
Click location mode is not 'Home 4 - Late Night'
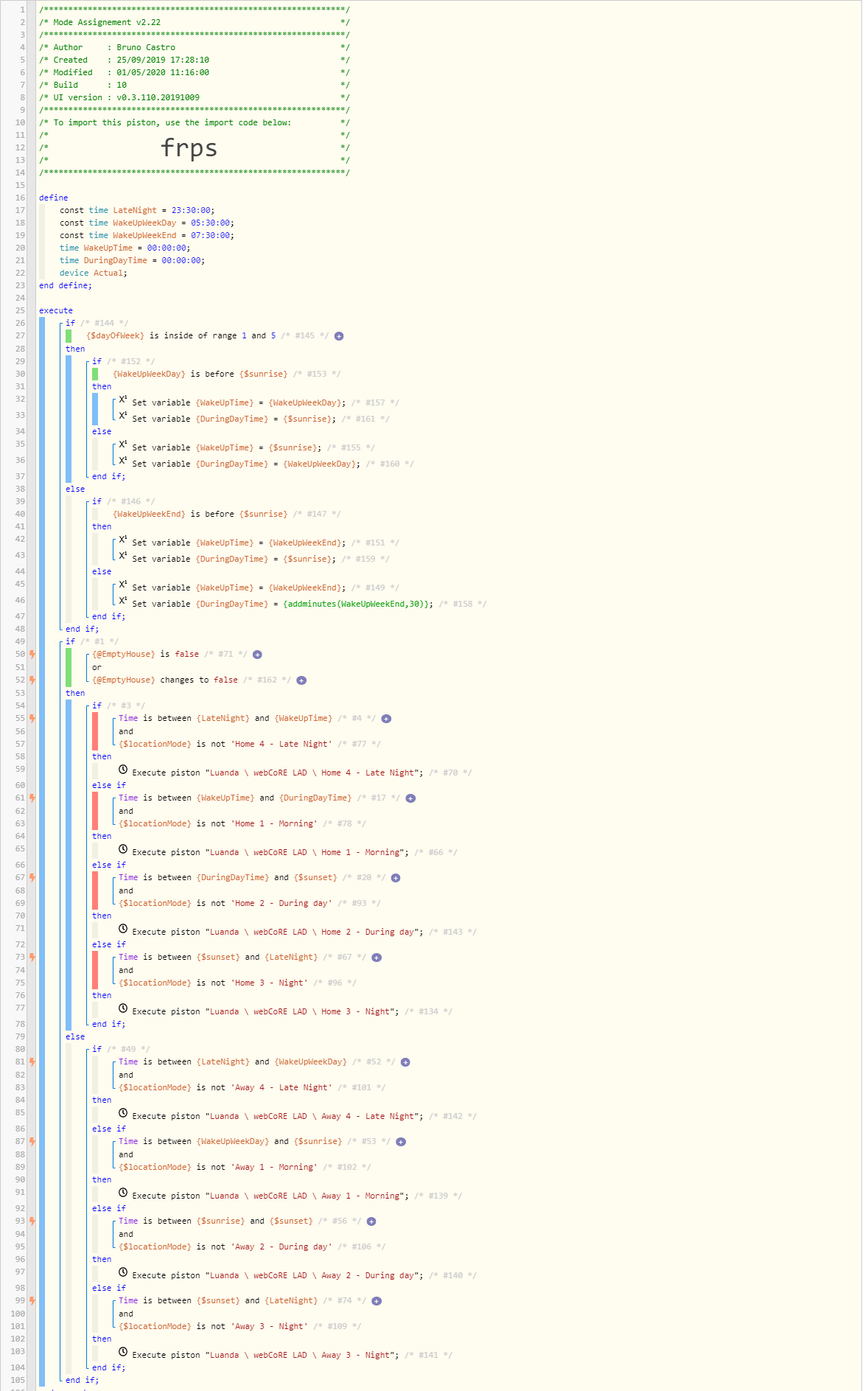225,745
